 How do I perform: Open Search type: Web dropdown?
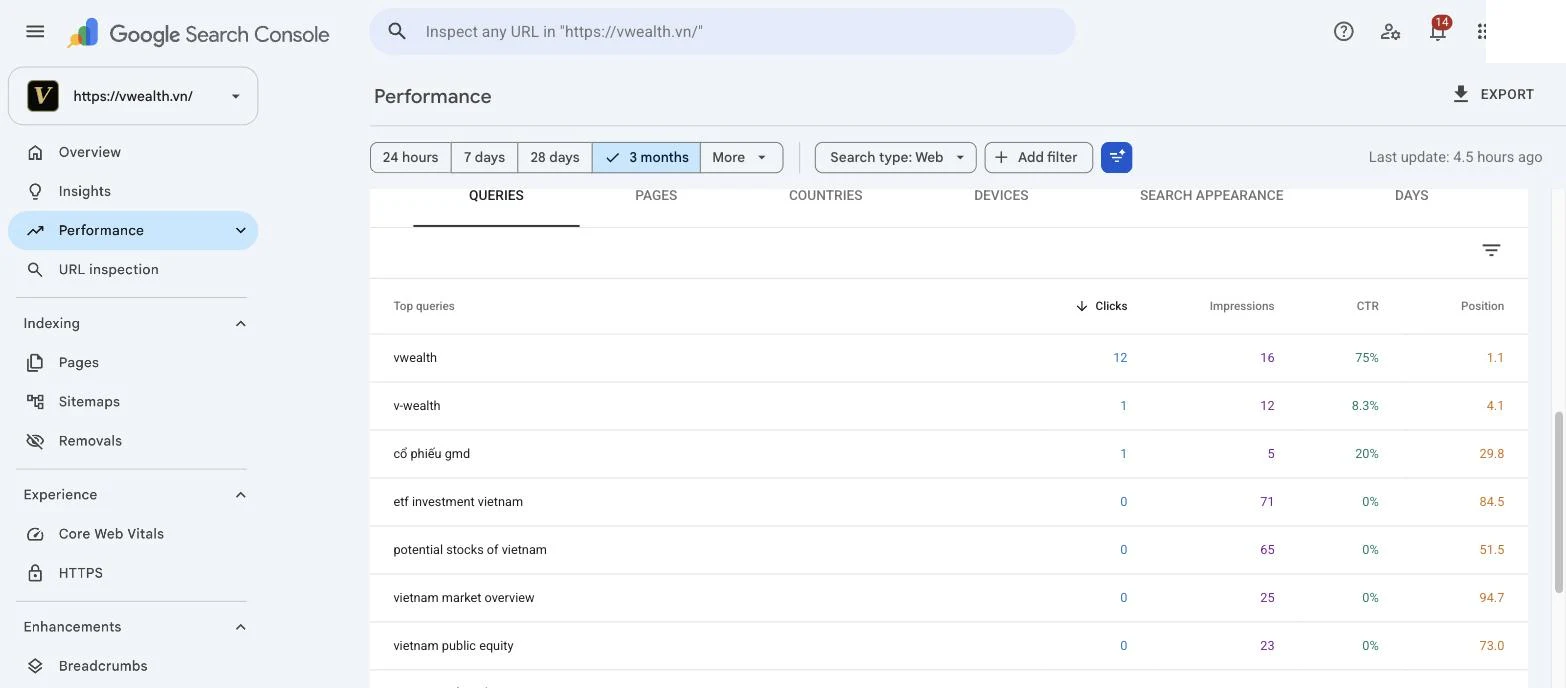[x=896, y=157]
